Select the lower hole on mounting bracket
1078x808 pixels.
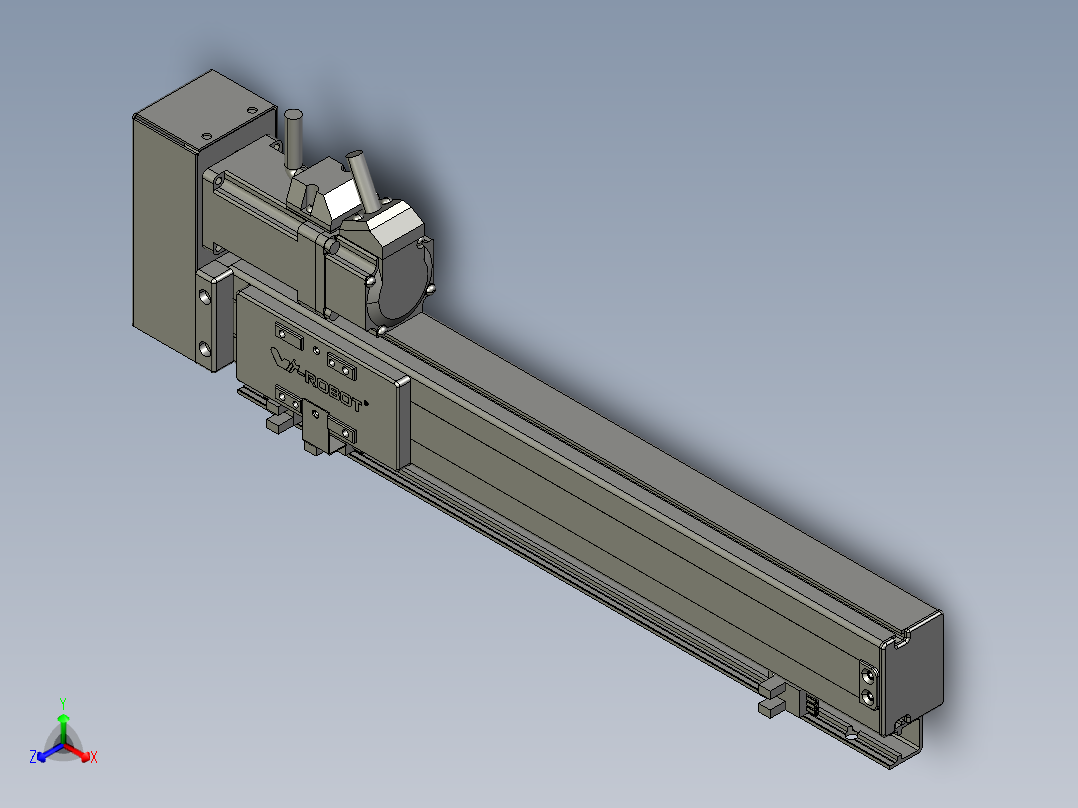205,349
